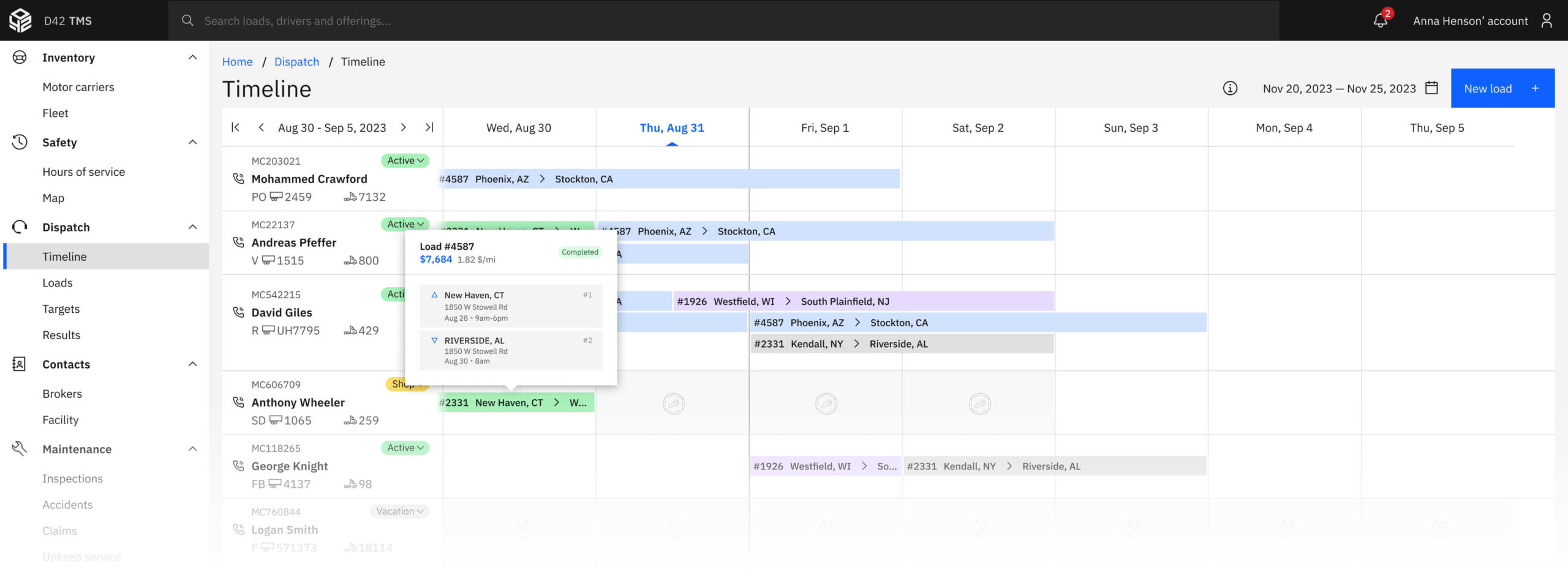This screenshot has width=1568, height=576.
Task: Click the notifications bell icon
Action: pyautogui.click(x=1380, y=21)
